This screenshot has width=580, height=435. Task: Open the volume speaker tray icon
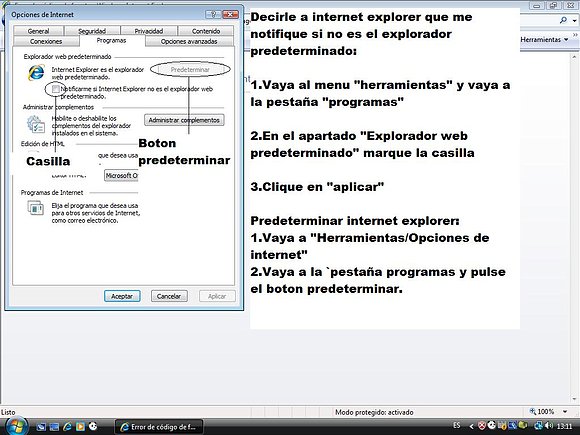click(549, 426)
